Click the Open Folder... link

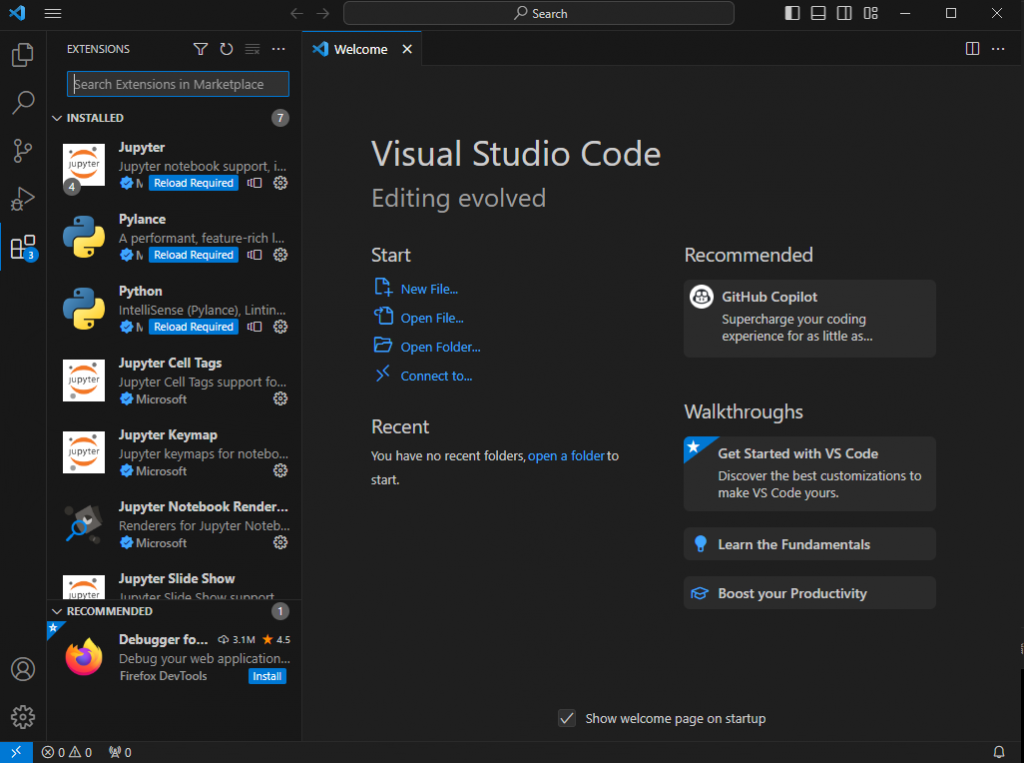click(440, 347)
